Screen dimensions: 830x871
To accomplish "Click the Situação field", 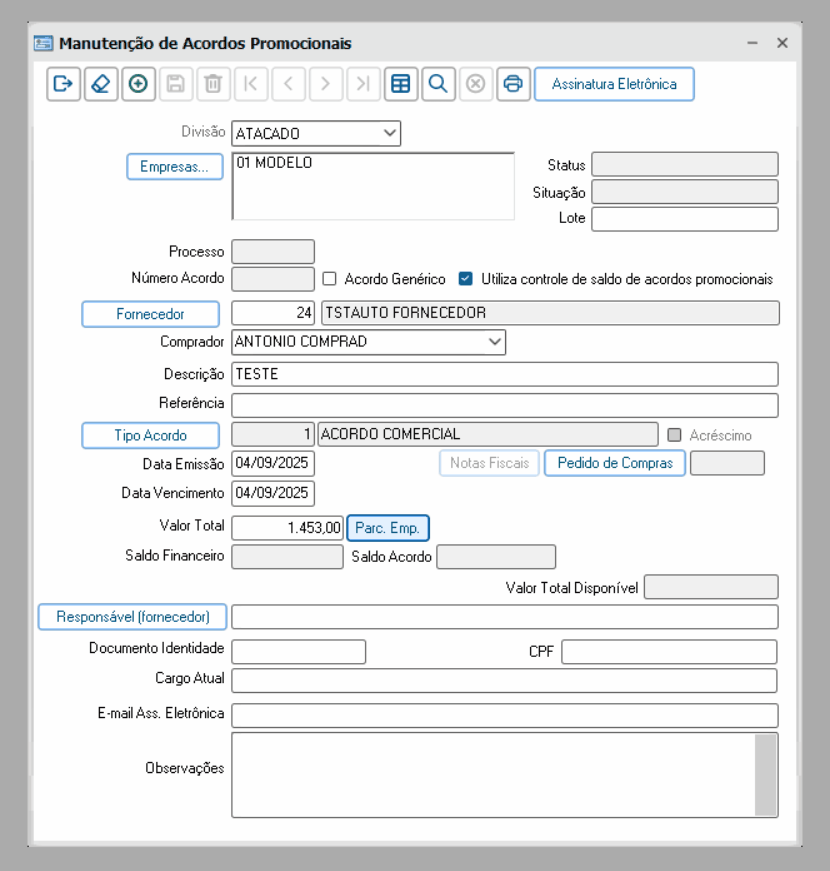I will [x=684, y=192].
